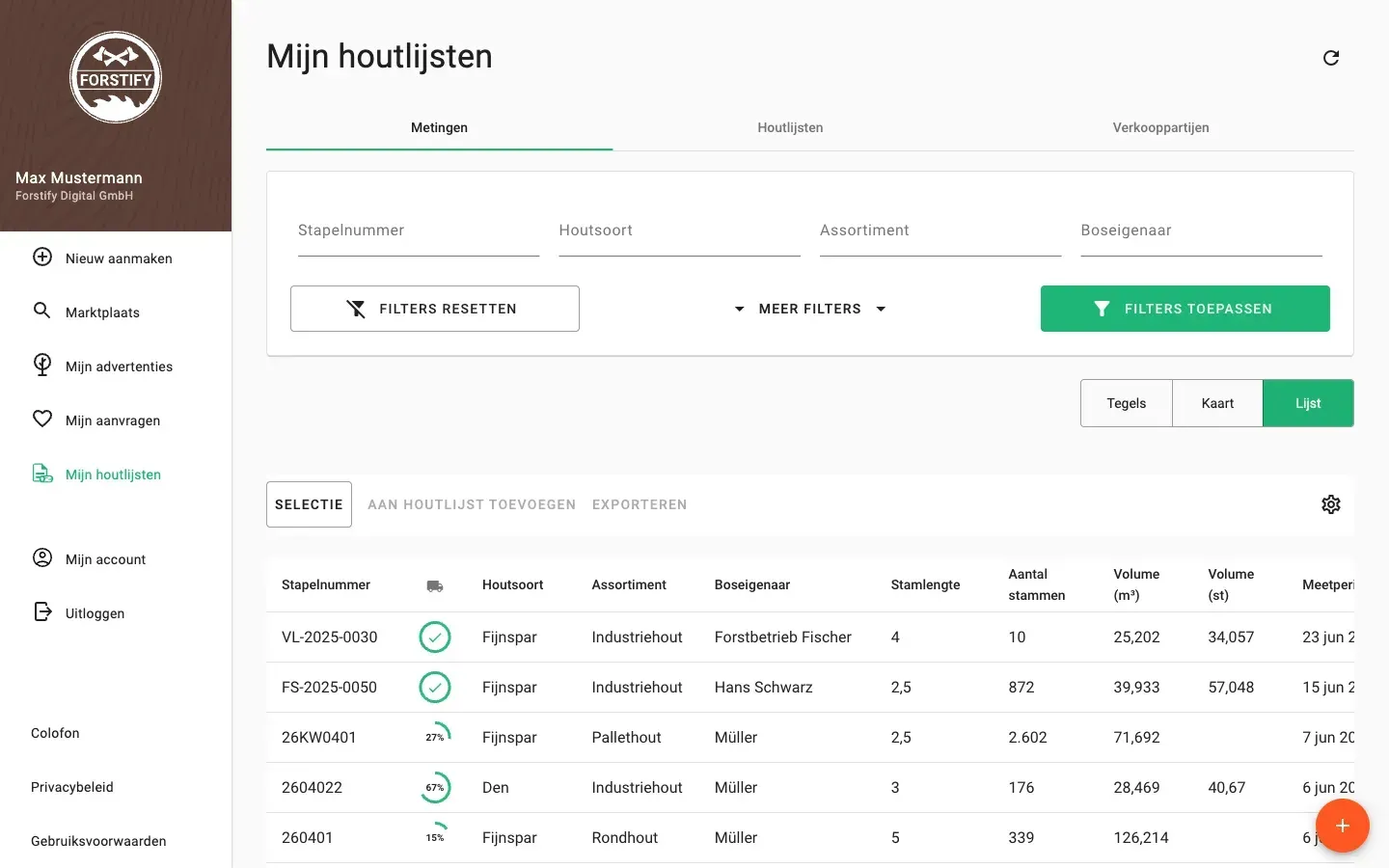The height and width of the screenshot is (868, 1389).
Task: Click stapelnummer VL-2025-0030
Action: click(329, 637)
